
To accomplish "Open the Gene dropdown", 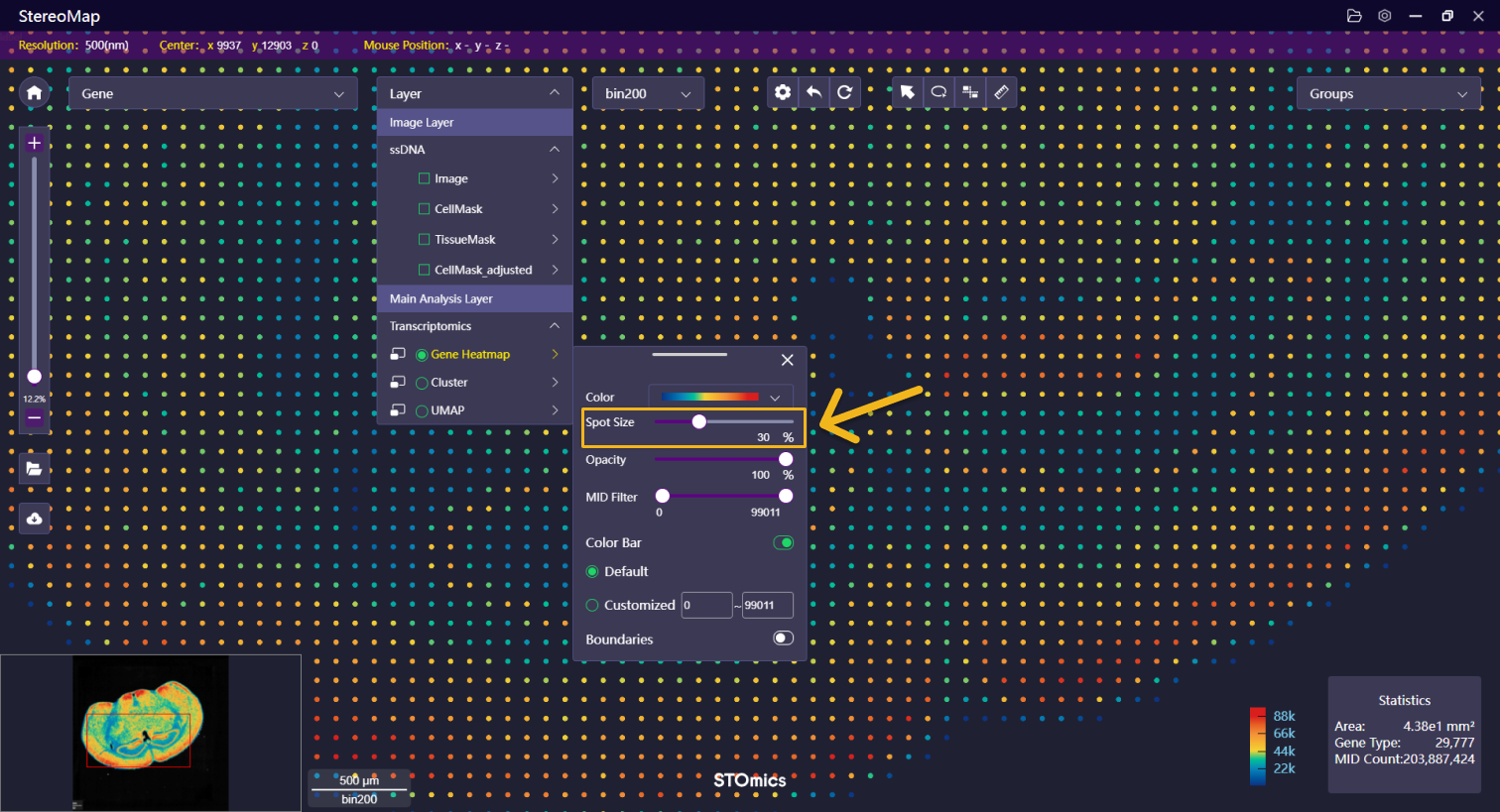I will 212,93.
